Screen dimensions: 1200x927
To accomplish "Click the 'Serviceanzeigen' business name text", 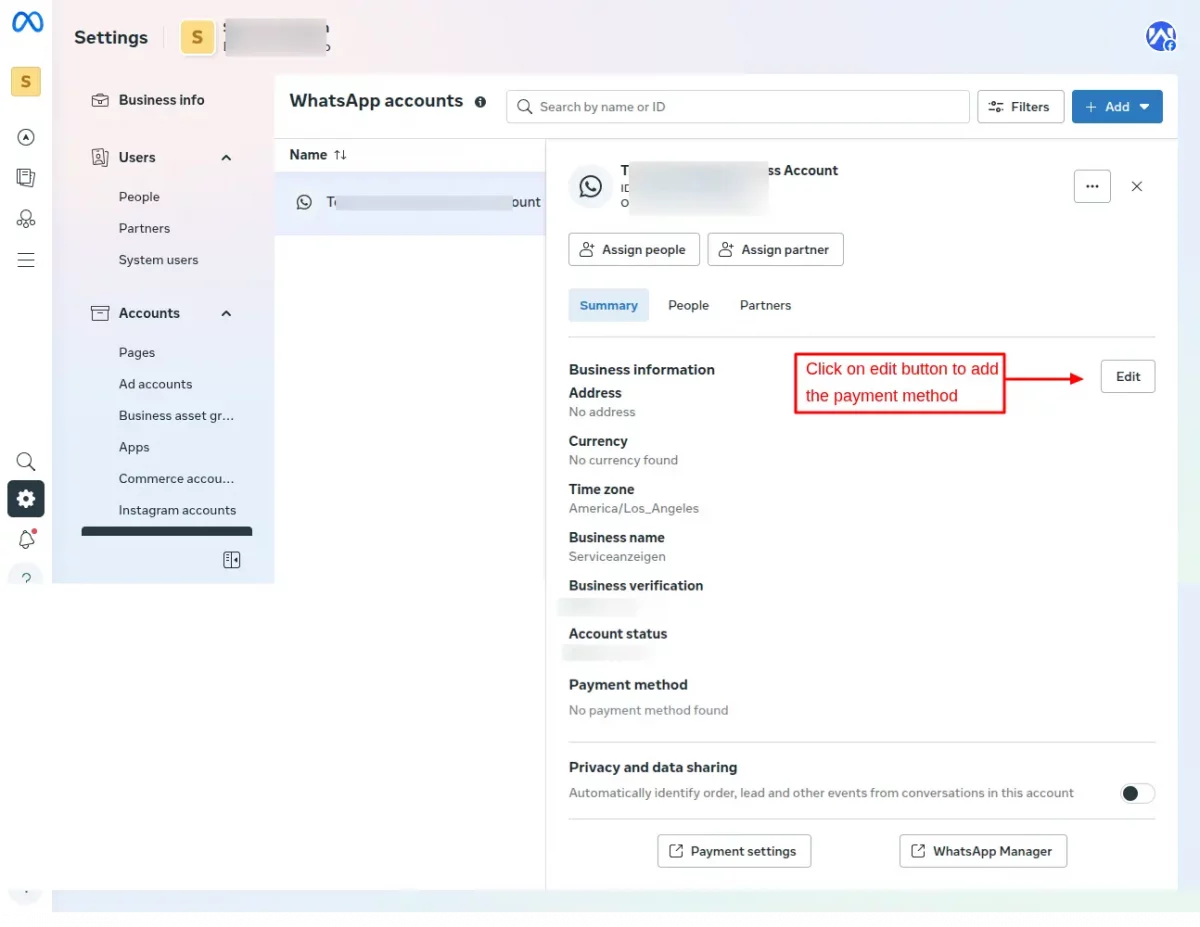I will (x=617, y=556).
